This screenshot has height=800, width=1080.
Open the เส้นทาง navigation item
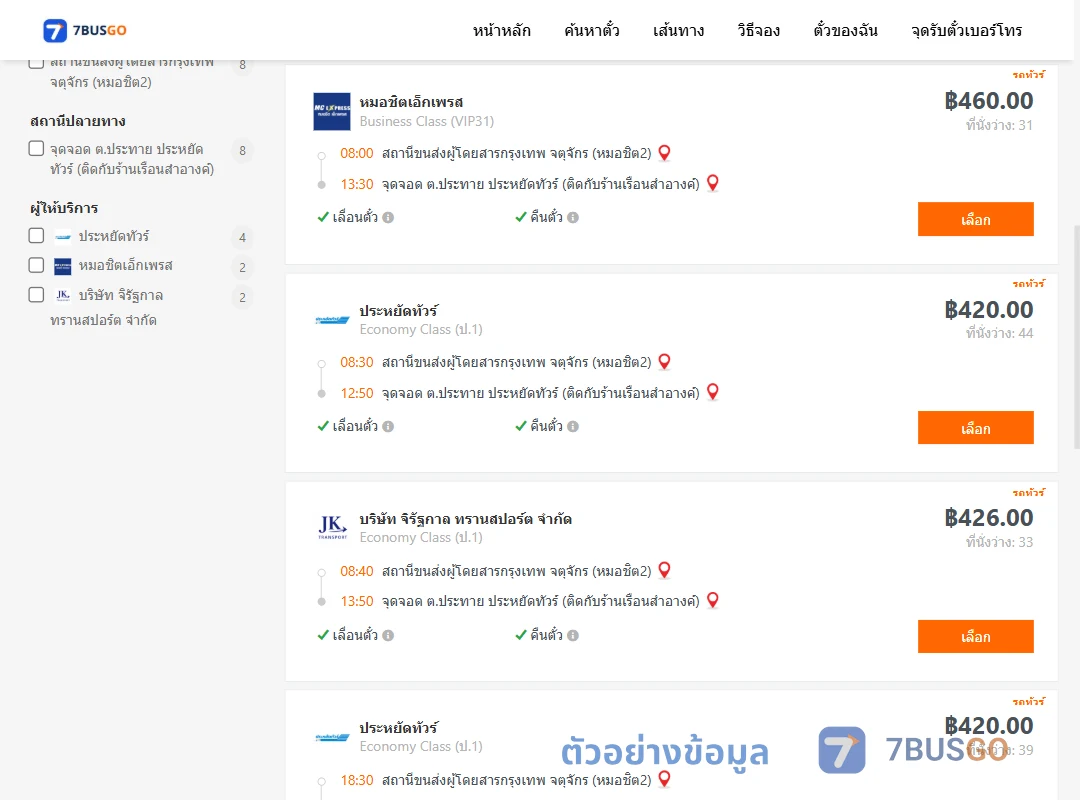[678, 30]
